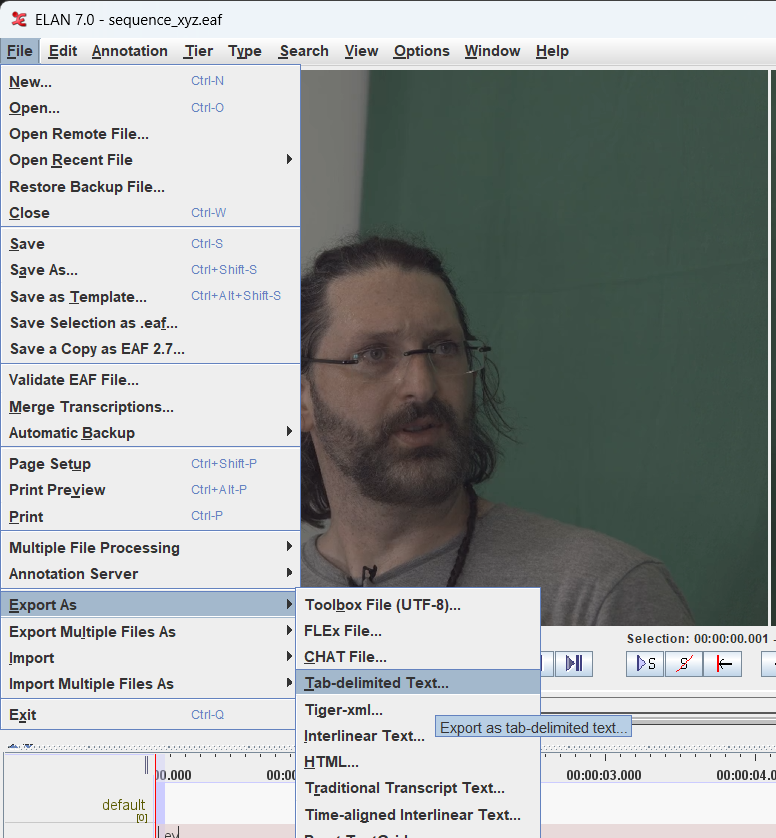Choose Tab-delimited Text... export
This screenshot has width=776, height=838.
pyautogui.click(x=418, y=683)
